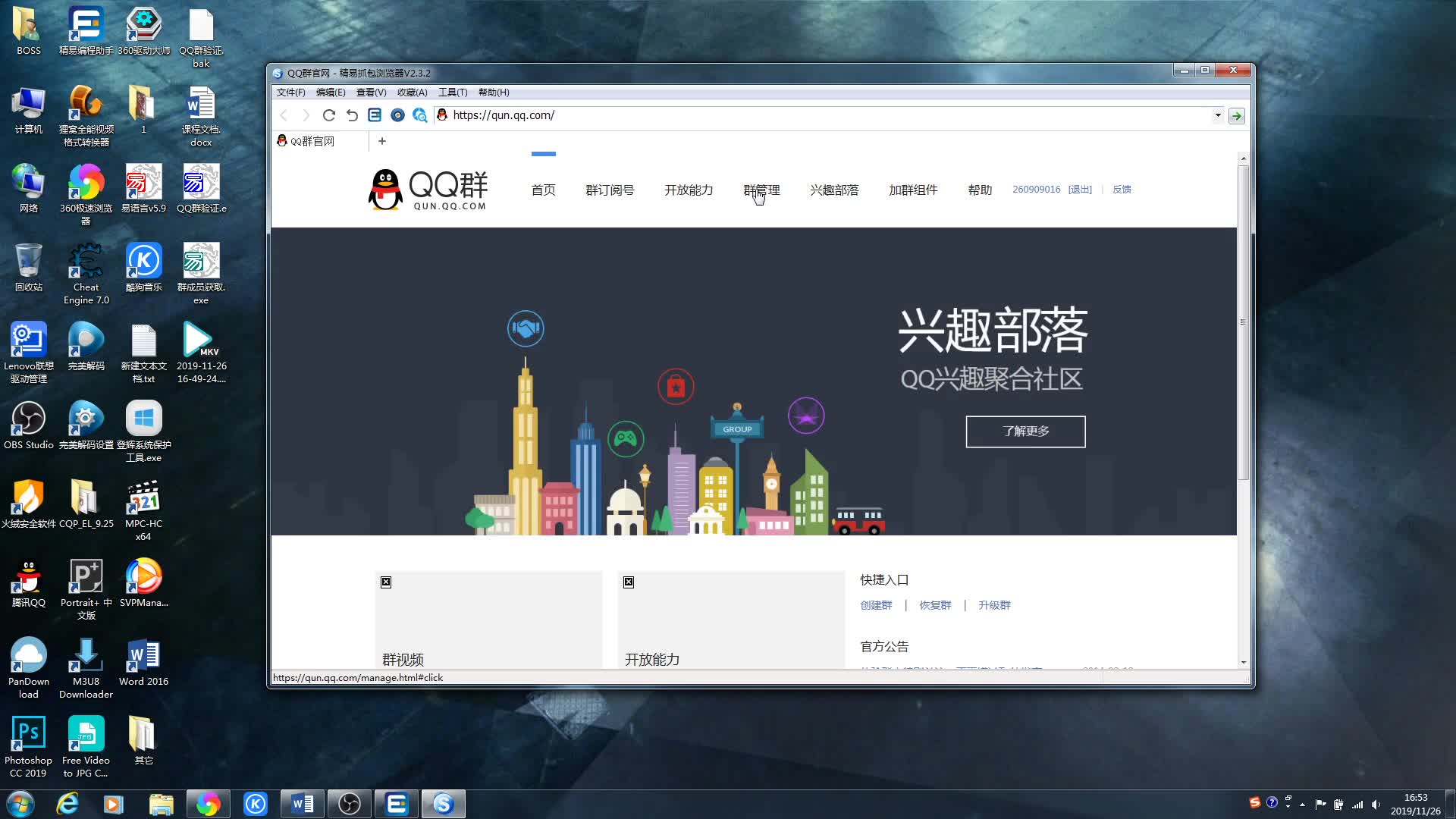Open 帮助(H) menu in browser
This screenshot has height=819, width=1456.
[494, 93]
